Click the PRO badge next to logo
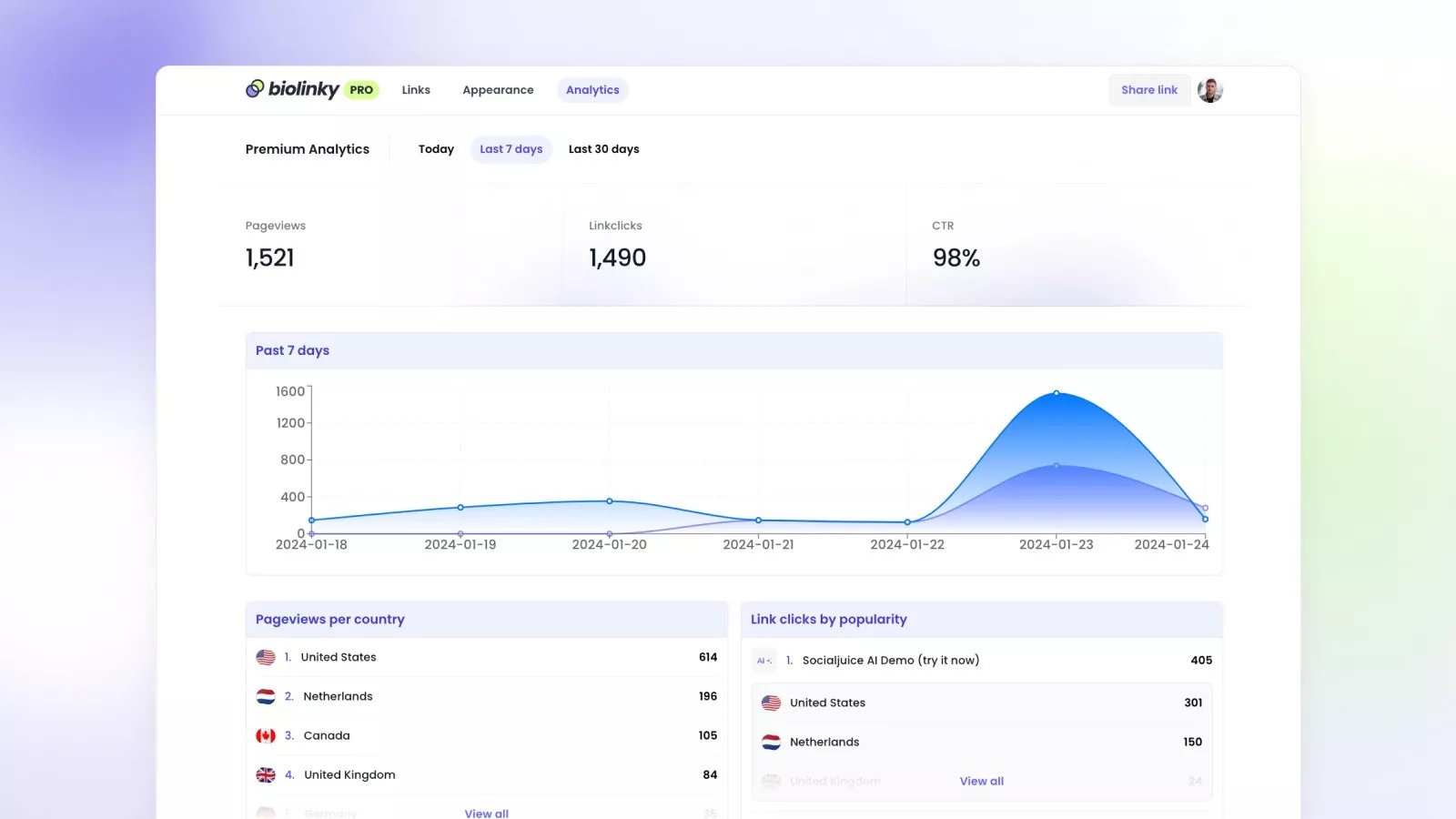Viewport: 1456px width, 819px height. pos(361,90)
